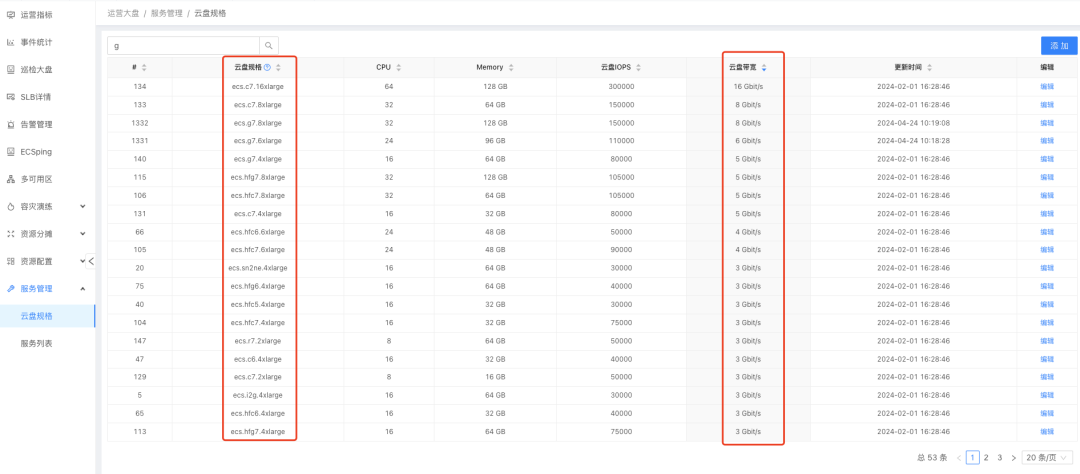Screen dimensions: 1080x474
Task: Click the 巡检大盘 sidebar icon
Action: pyautogui.click(x=10, y=70)
